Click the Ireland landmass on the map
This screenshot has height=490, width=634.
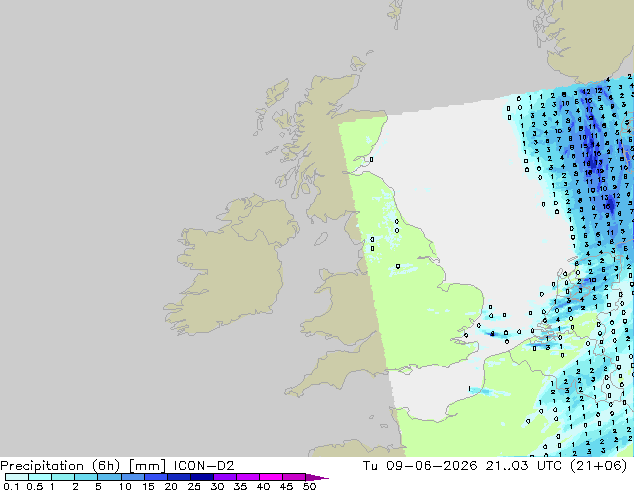coord(230,267)
